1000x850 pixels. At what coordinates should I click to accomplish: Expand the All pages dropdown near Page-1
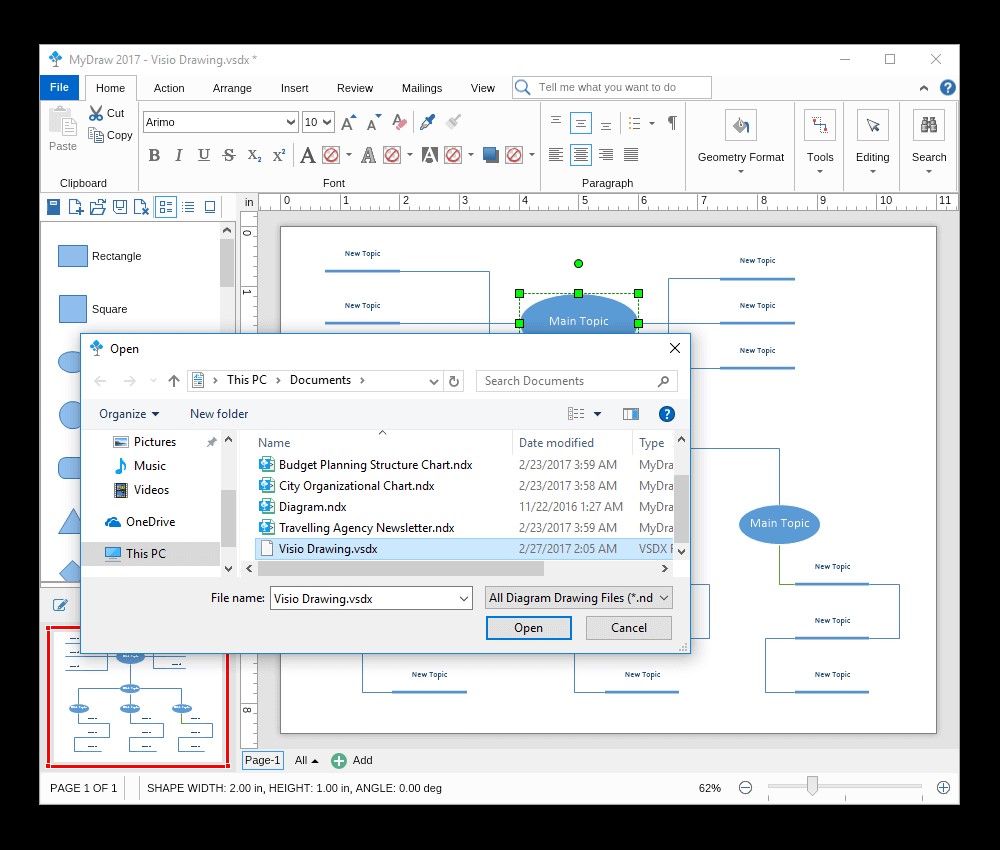pos(306,760)
